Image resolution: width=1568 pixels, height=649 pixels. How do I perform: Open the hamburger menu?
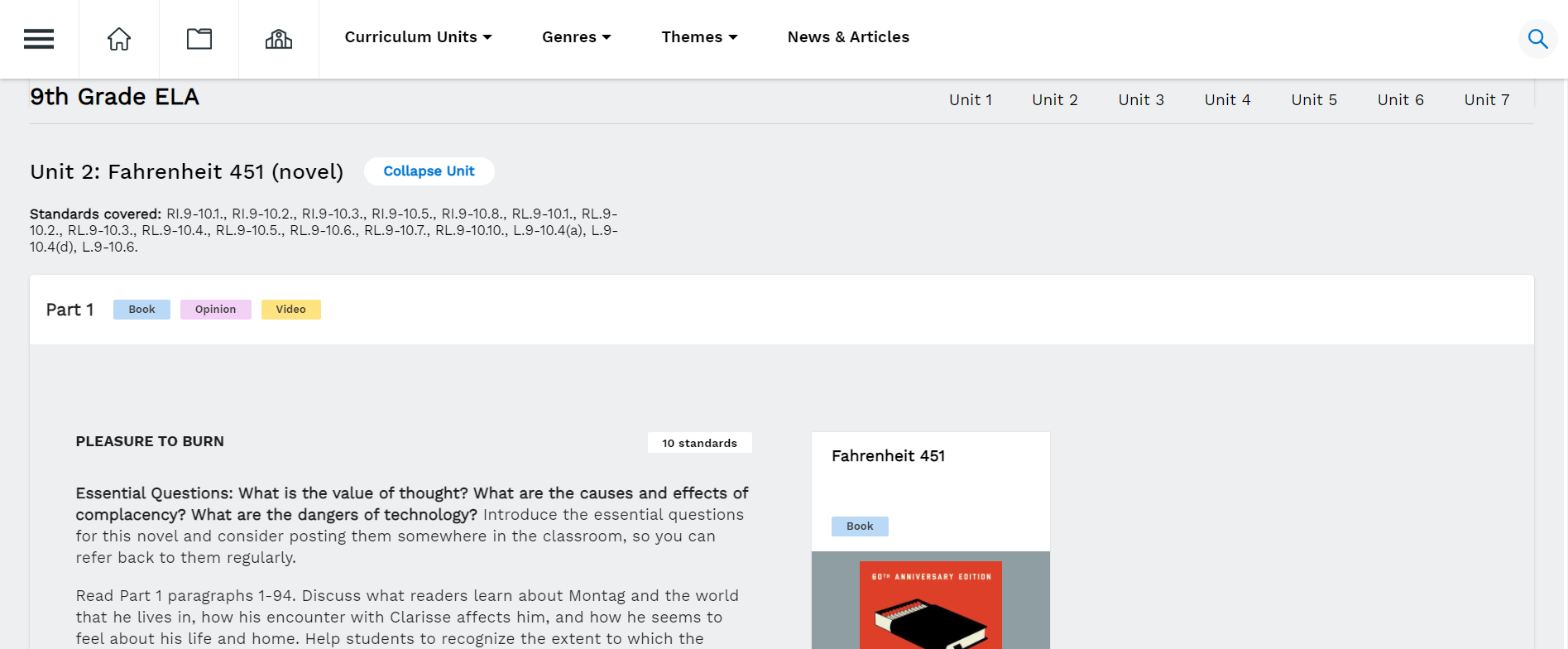point(39,39)
